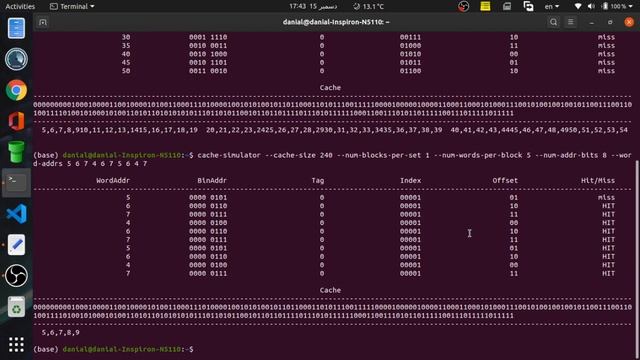The width and height of the screenshot is (640, 360).
Task: Click the WordAddr column header in the lower table
Action: click(x=113, y=180)
